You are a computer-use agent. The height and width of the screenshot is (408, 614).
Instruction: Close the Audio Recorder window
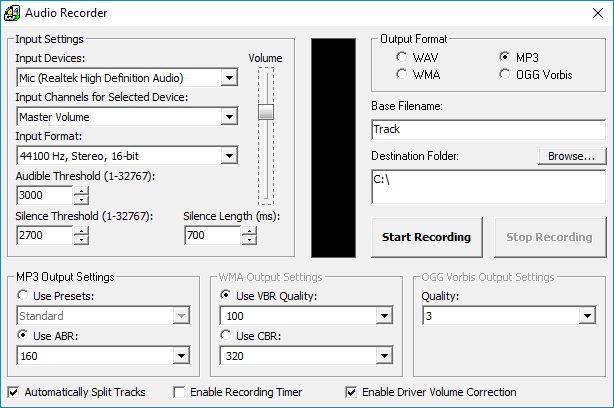click(598, 13)
